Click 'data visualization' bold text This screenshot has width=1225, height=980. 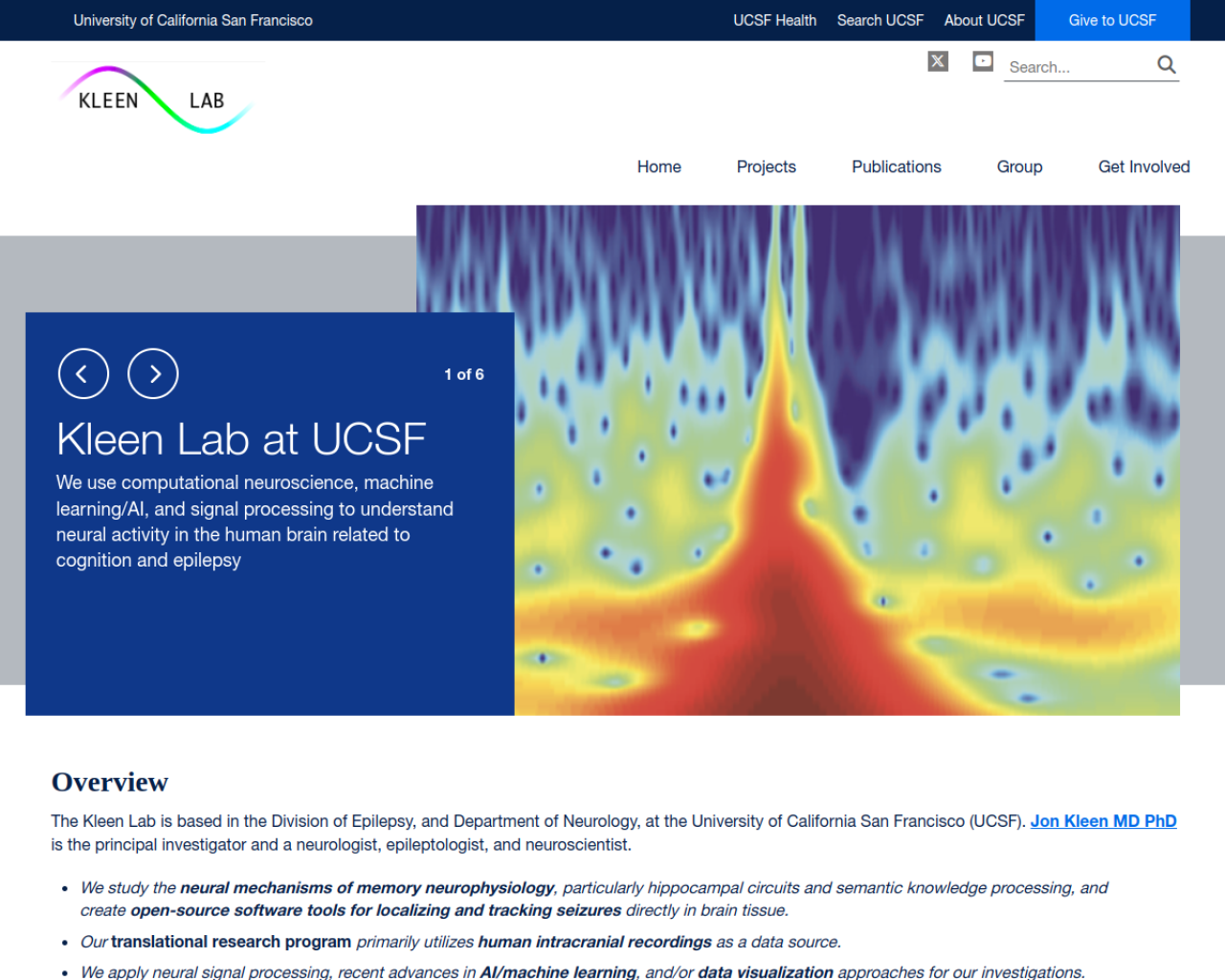(766, 971)
